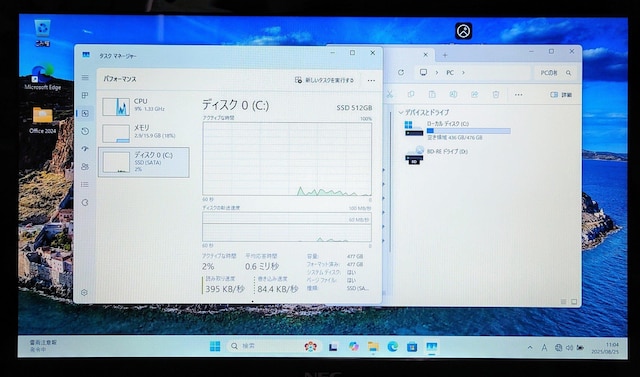Viewport: 640px width, 377px height.
Task: Switch Explorer to details list view icon
Action: pos(563,302)
